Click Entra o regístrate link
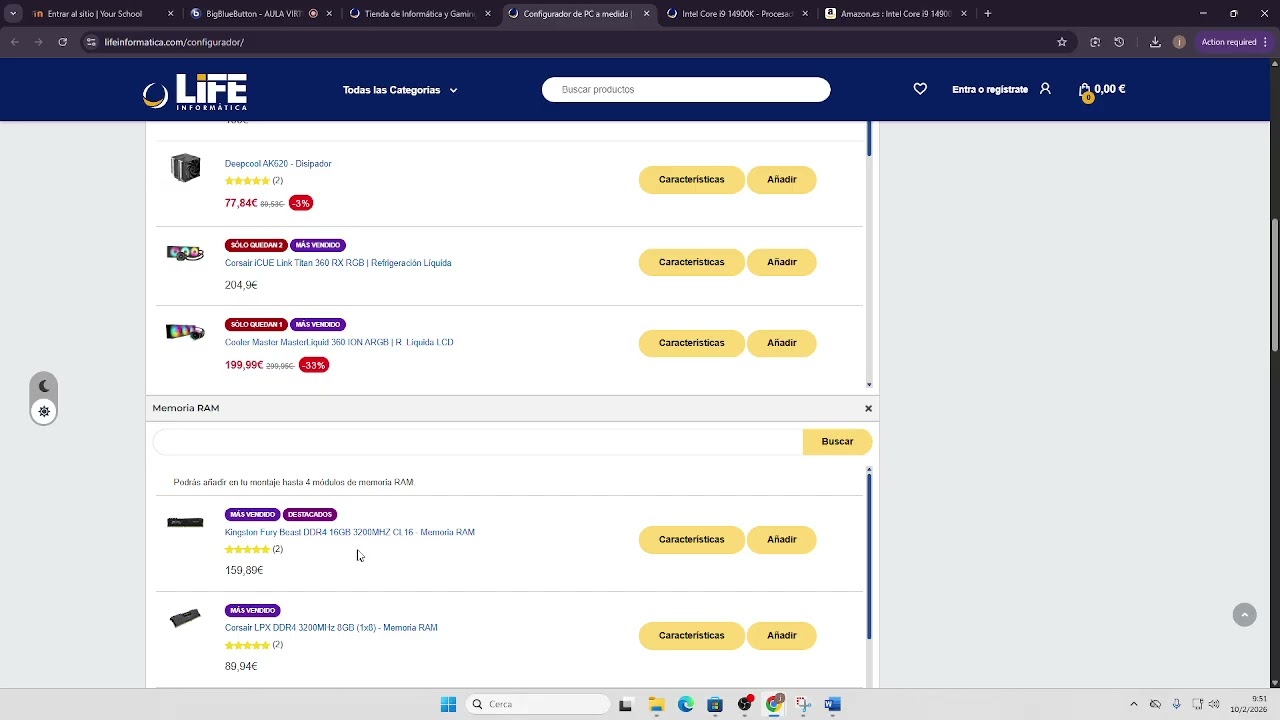The image size is (1280, 720). tap(990, 90)
